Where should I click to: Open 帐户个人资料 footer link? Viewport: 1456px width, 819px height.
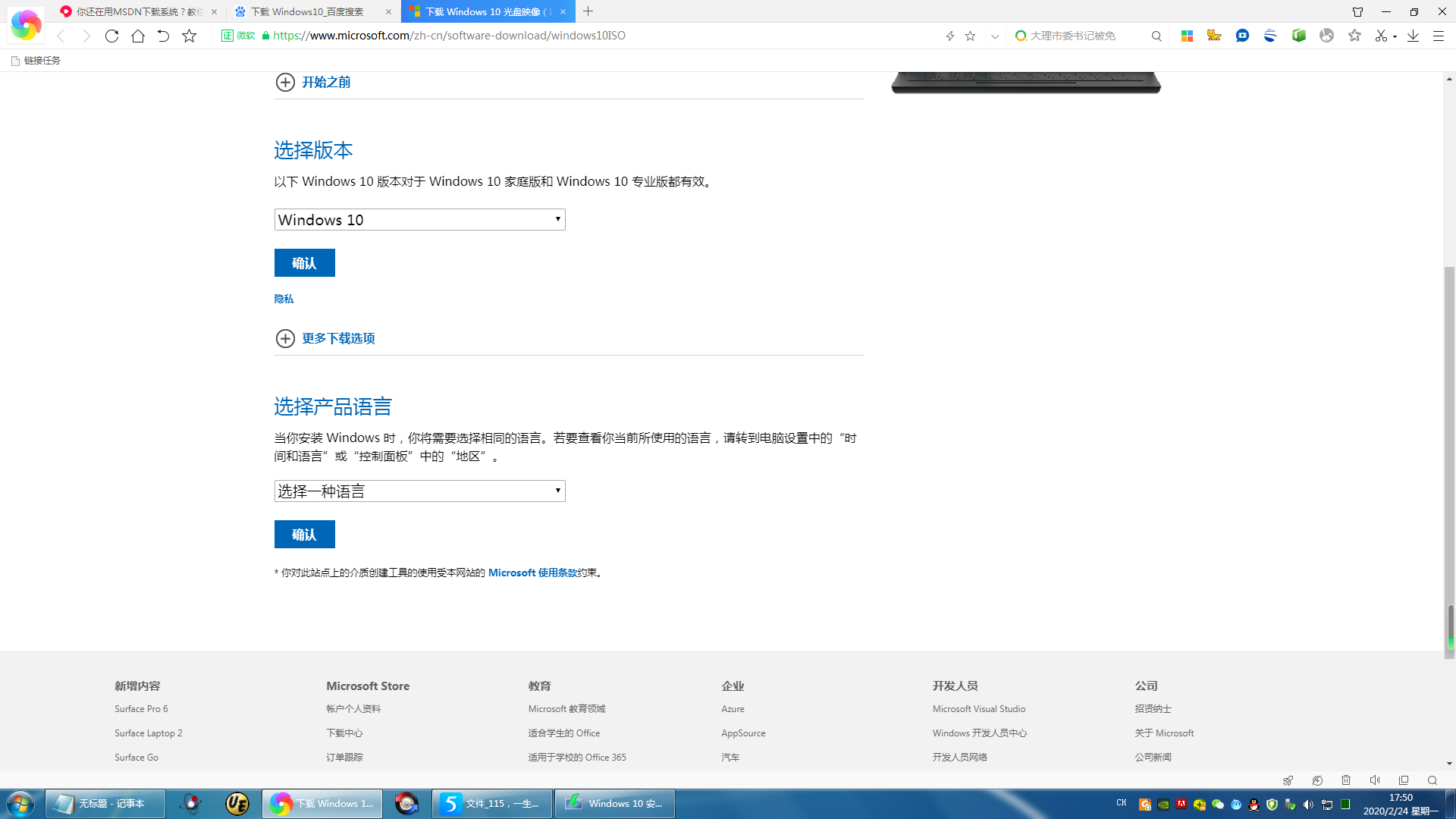point(353,709)
